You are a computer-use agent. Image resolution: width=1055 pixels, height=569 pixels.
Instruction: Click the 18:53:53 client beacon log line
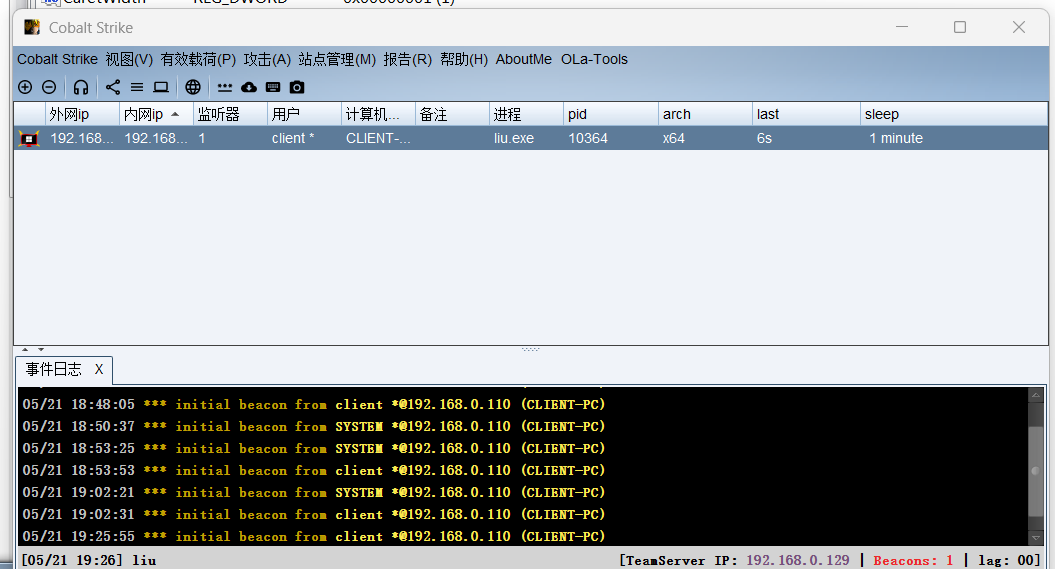pyautogui.click(x=314, y=471)
